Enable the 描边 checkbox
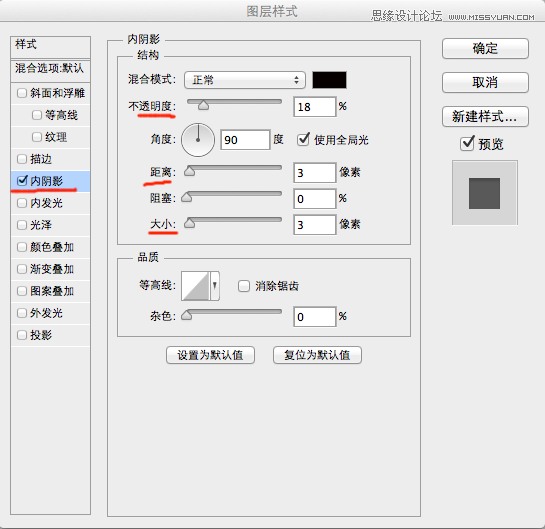545x529 pixels. pyautogui.click(x=22, y=159)
